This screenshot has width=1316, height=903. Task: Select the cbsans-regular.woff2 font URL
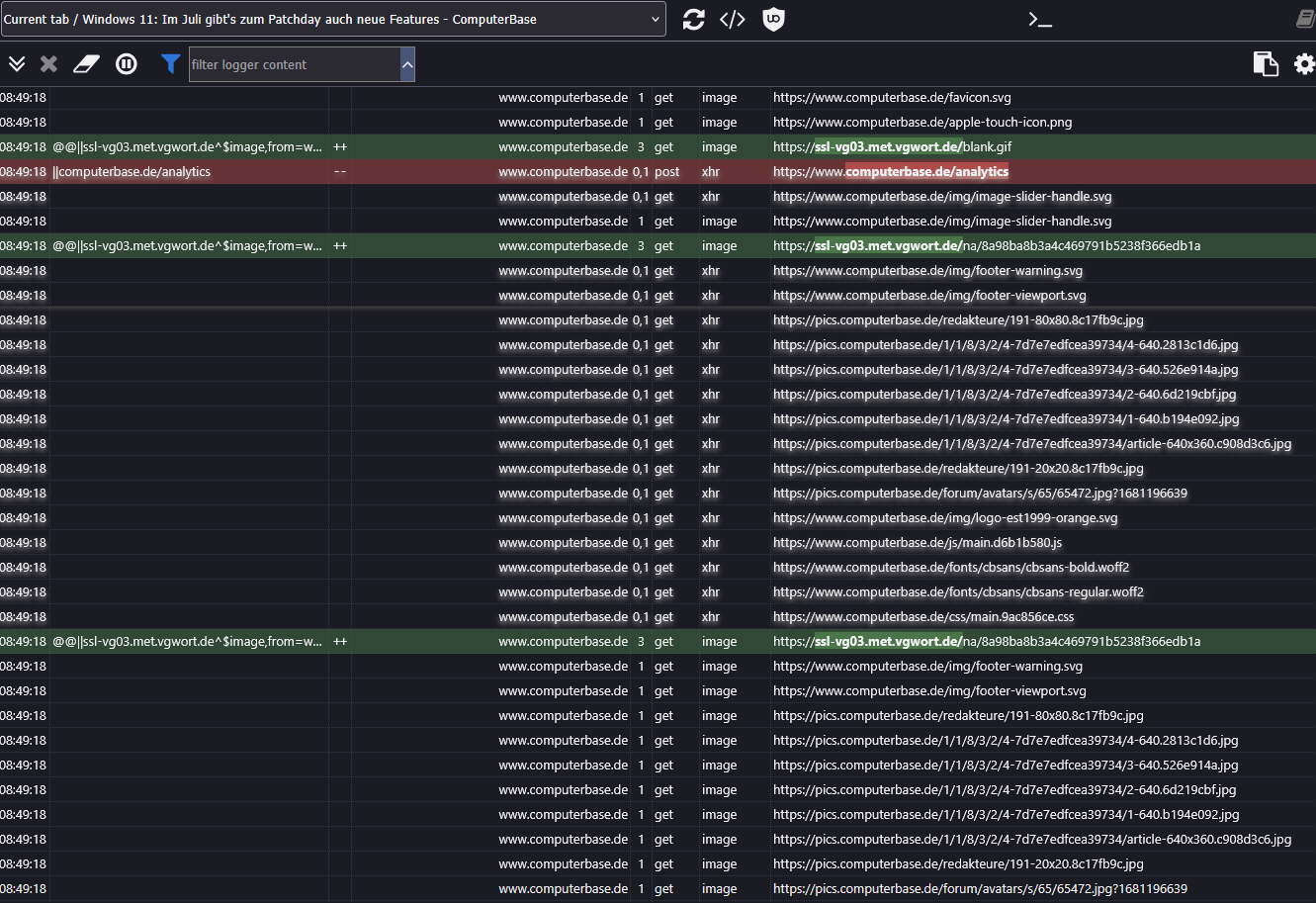click(958, 592)
